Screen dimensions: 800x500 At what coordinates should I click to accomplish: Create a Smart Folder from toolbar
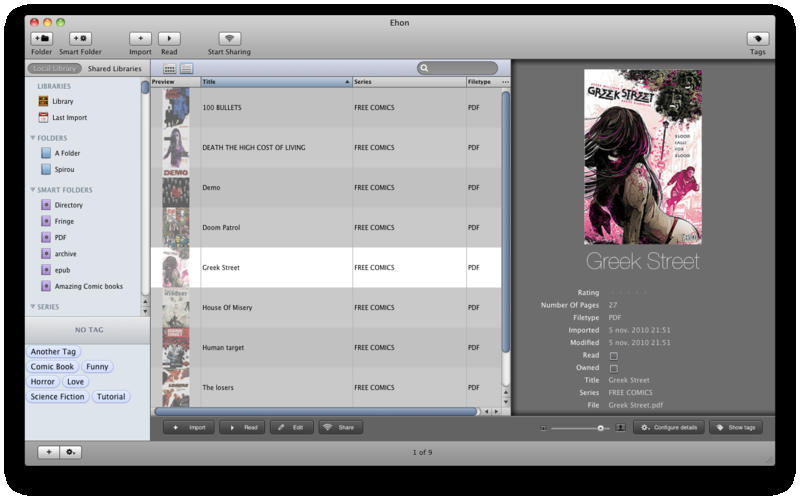(80, 39)
